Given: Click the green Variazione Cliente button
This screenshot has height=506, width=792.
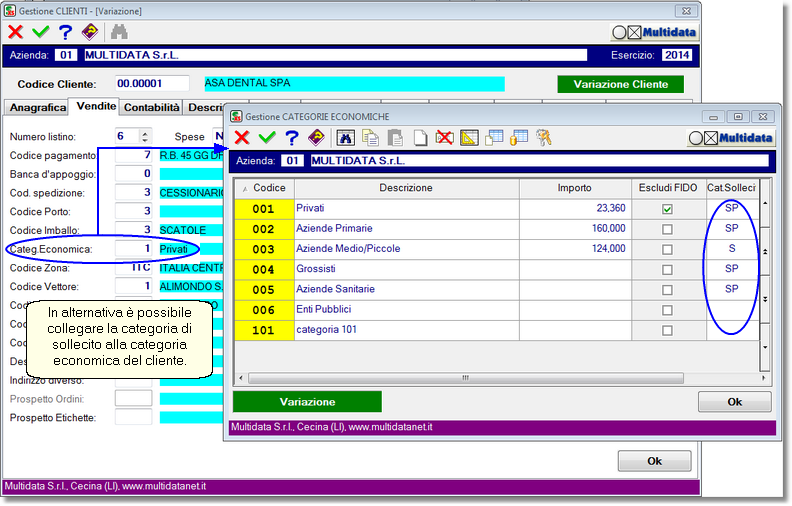Looking at the screenshot, I should (x=620, y=84).
